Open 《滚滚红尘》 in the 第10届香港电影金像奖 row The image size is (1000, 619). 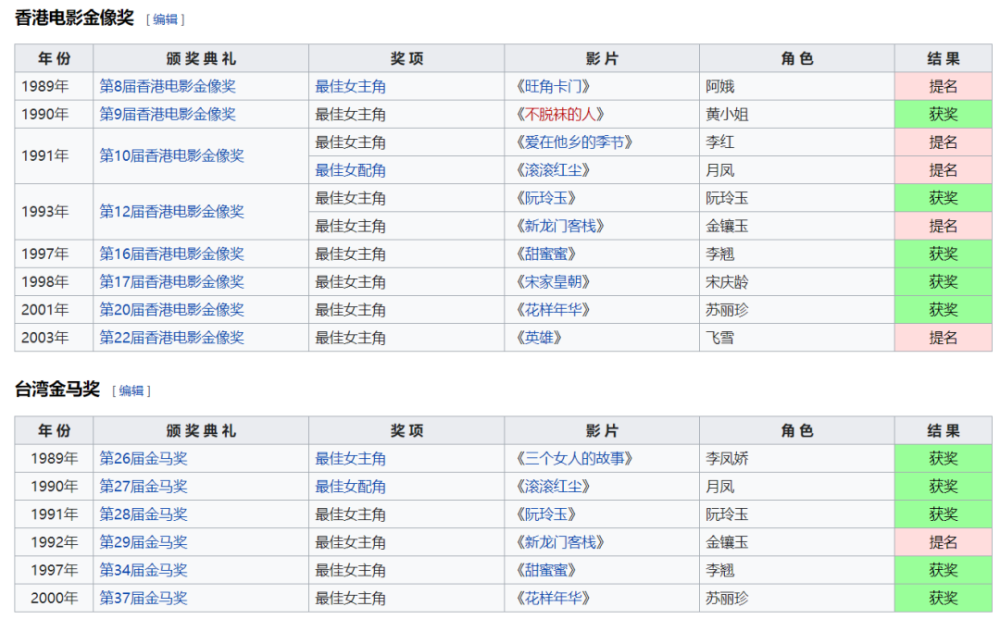pyautogui.click(x=553, y=170)
